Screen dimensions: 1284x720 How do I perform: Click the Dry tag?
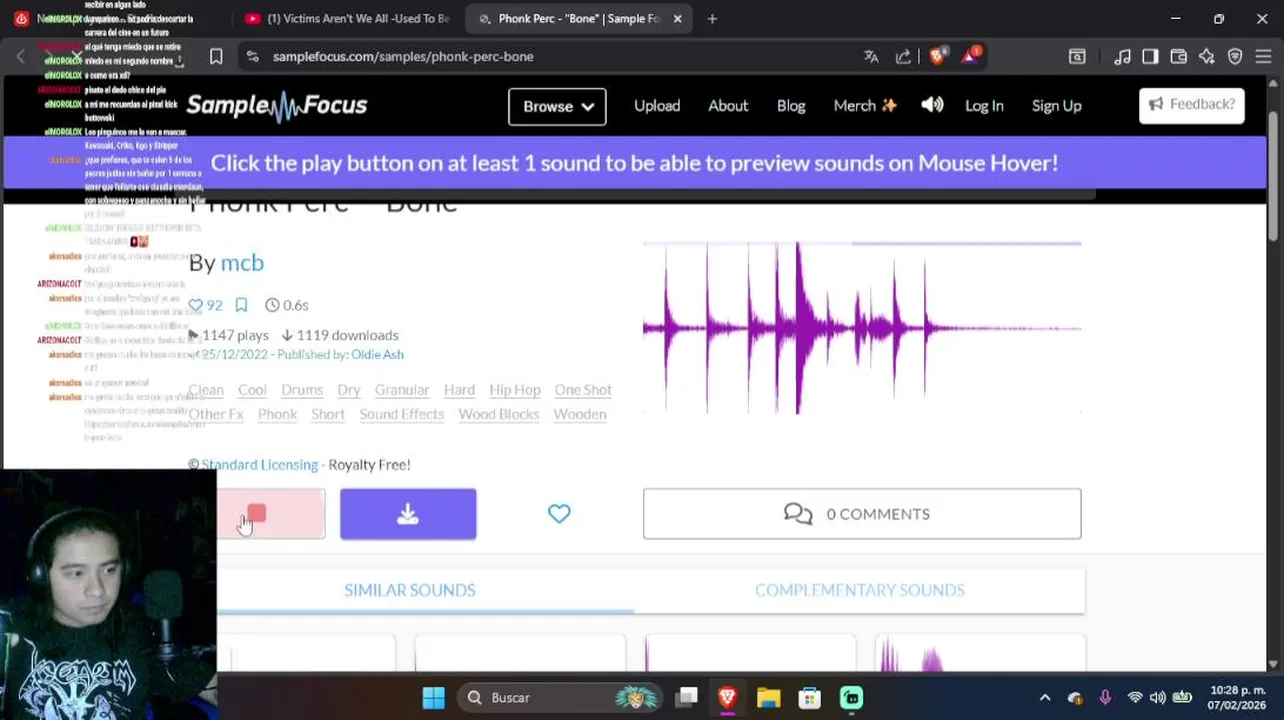pos(349,390)
